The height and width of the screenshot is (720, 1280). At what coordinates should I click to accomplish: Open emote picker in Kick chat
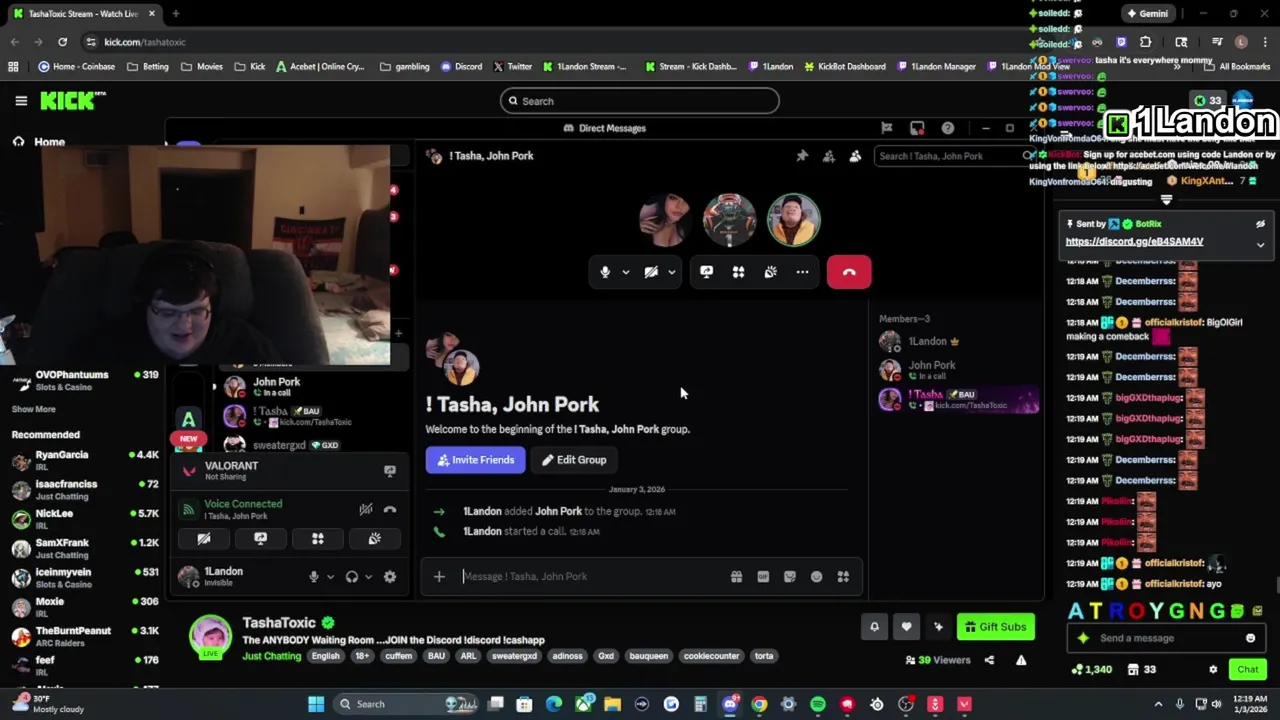(1250, 638)
